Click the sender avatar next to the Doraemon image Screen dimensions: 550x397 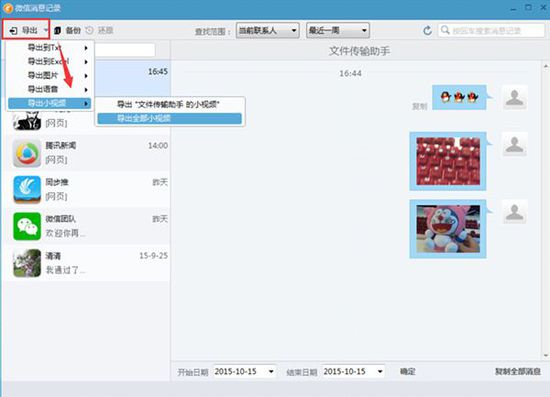point(515,212)
